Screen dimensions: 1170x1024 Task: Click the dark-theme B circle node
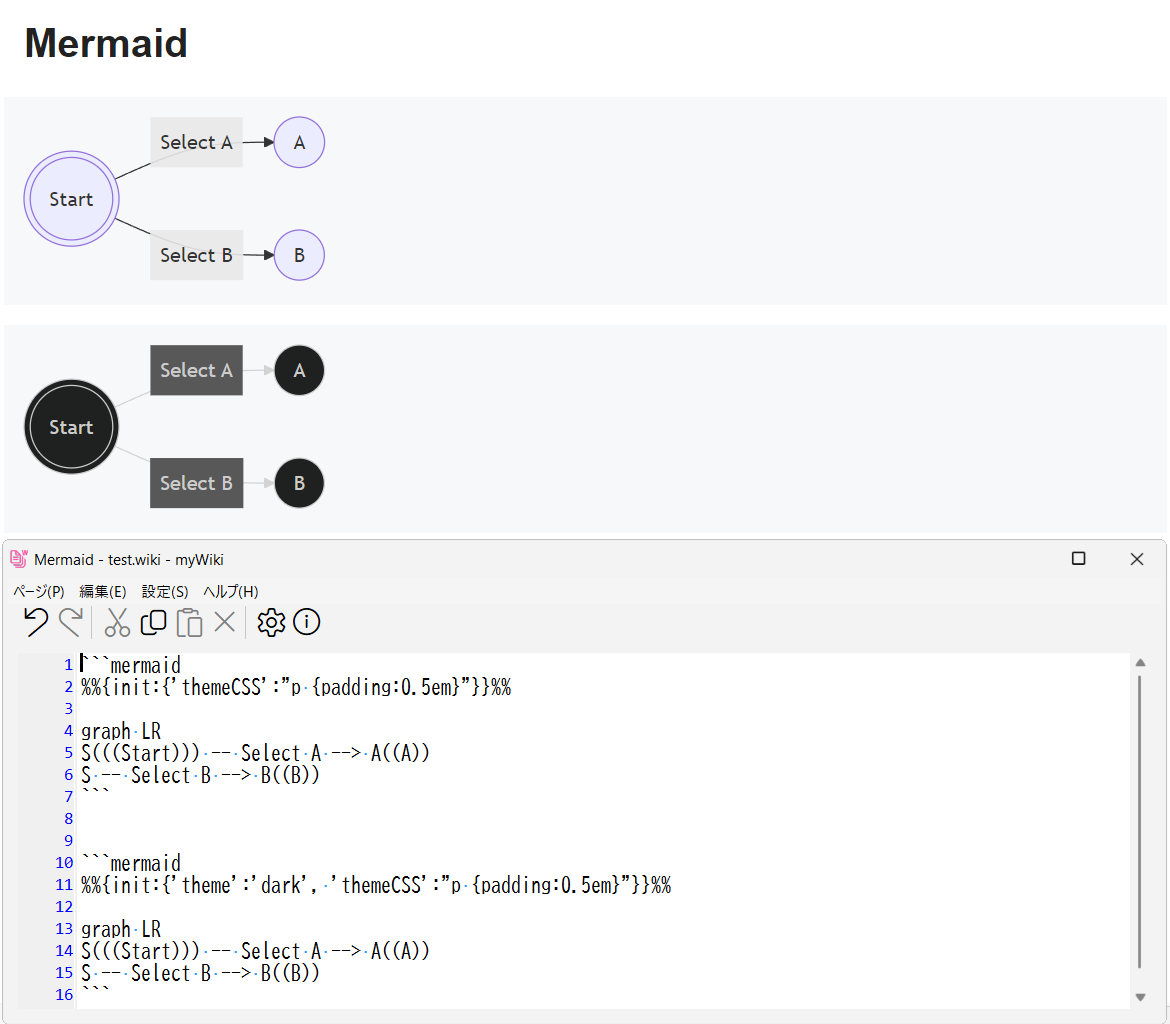click(x=299, y=483)
